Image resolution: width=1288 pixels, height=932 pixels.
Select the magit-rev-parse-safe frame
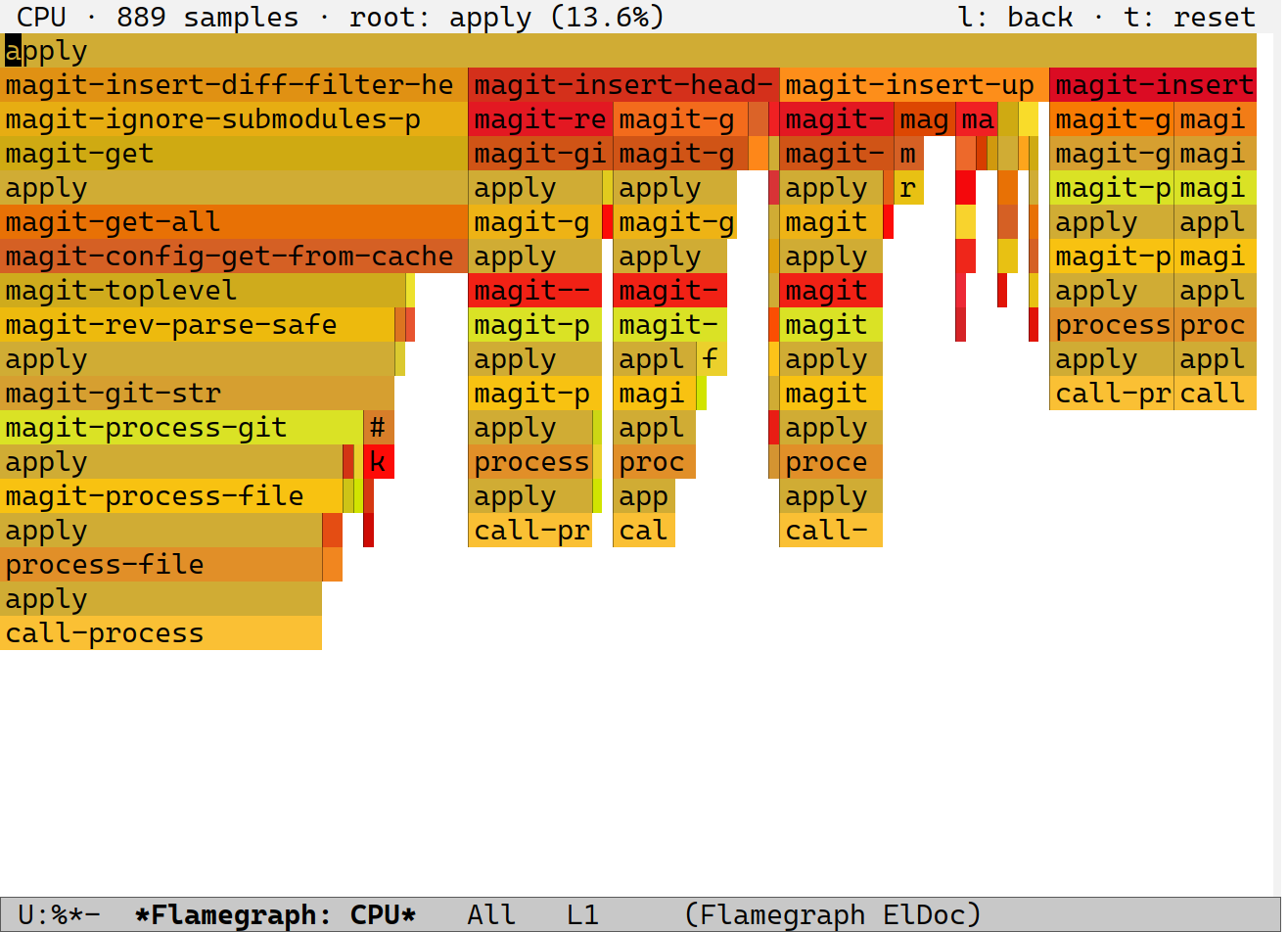(x=197, y=325)
